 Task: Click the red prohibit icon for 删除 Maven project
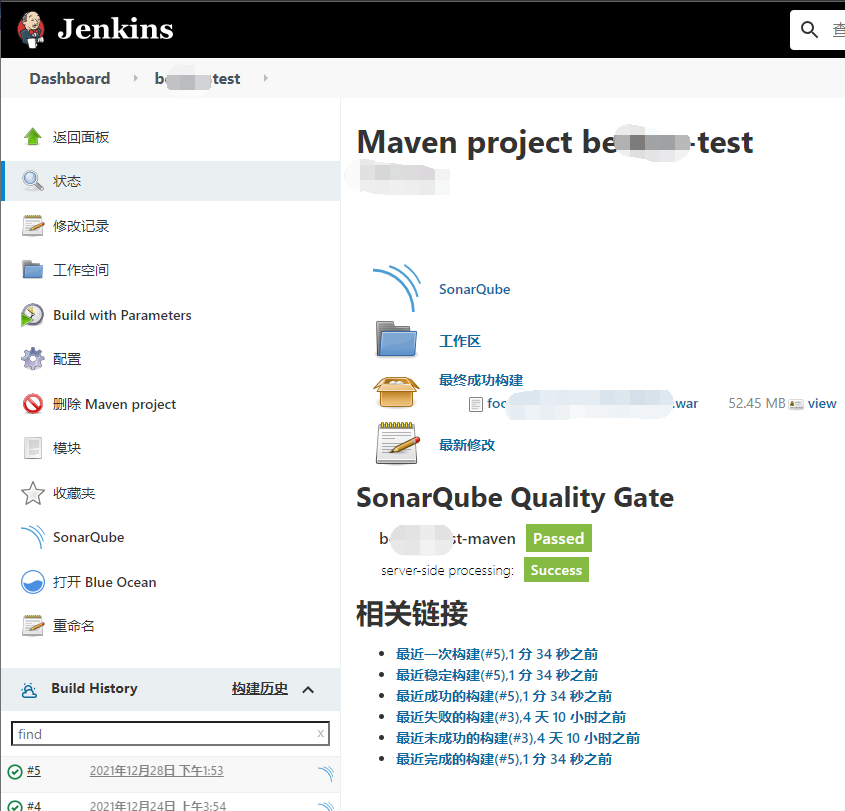[33, 404]
